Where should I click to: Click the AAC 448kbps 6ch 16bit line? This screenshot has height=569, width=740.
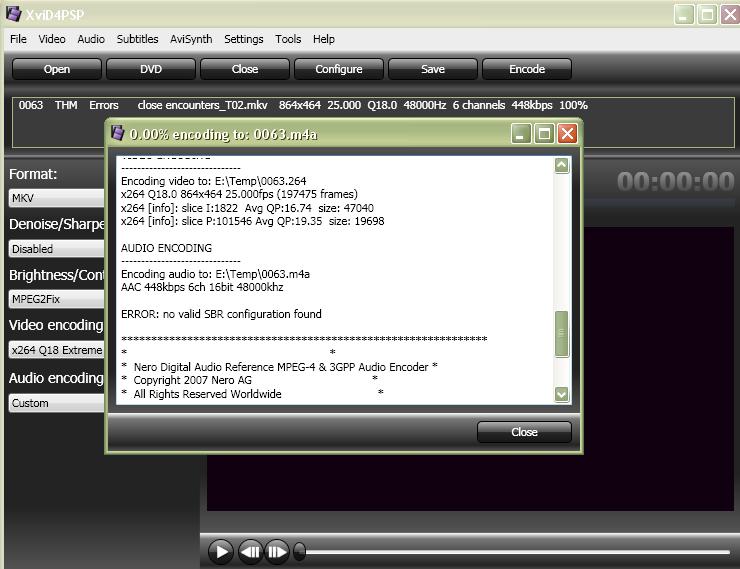click(x=202, y=287)
